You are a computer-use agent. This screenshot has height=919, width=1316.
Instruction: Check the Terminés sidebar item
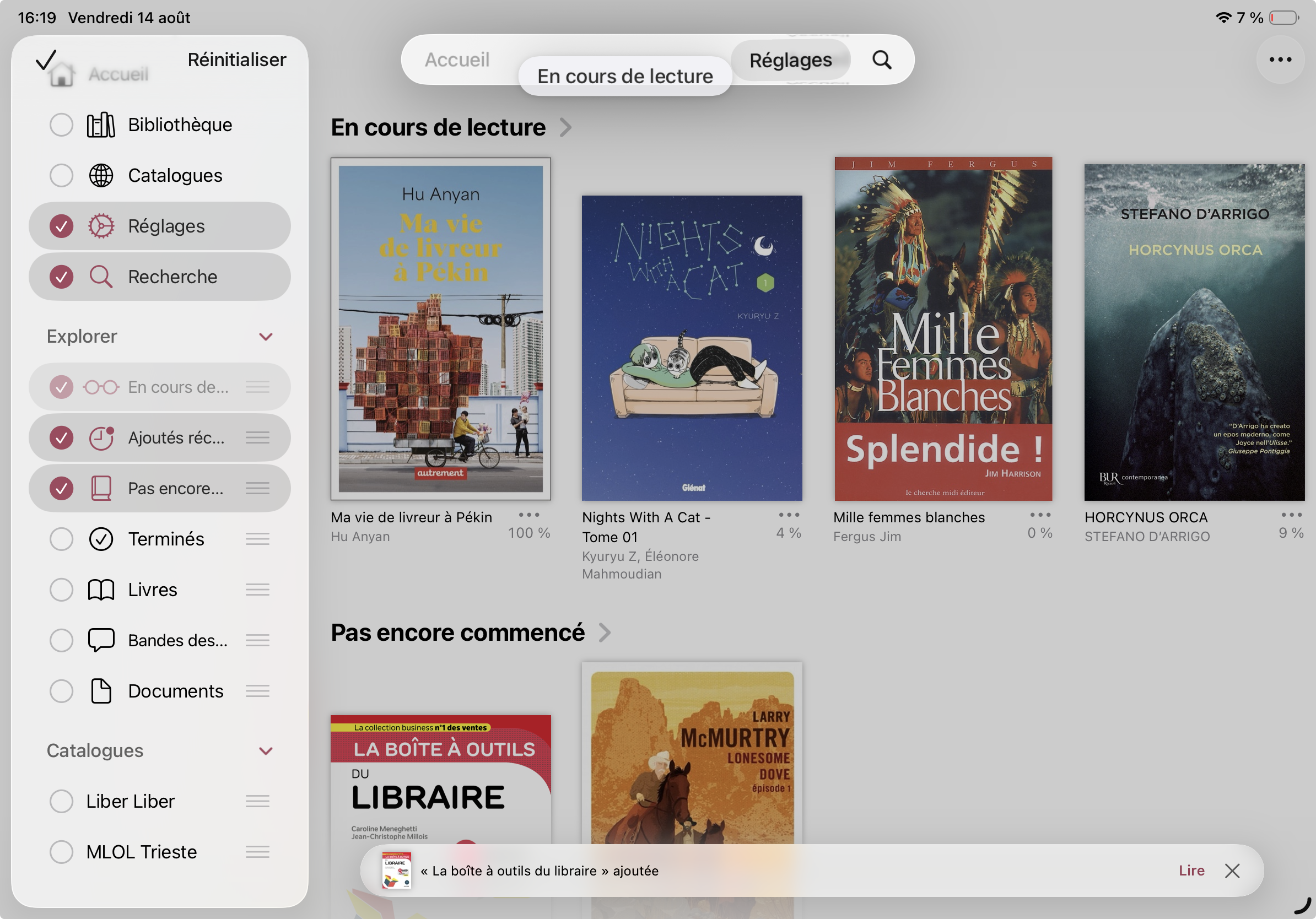[x=61, y=539]
